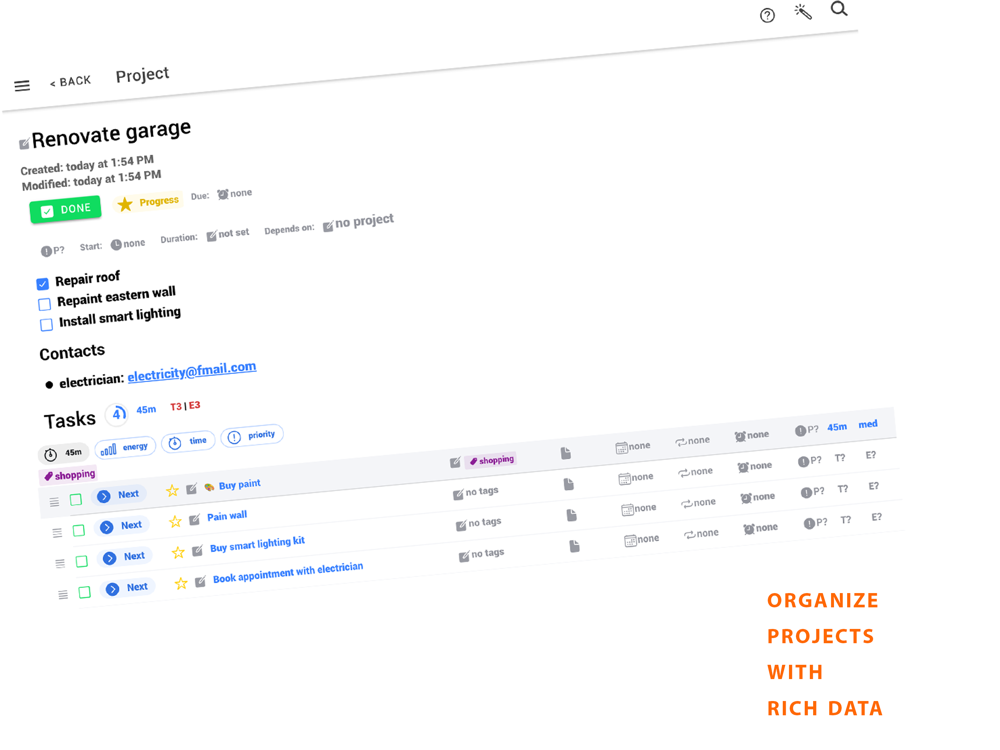Mark Buy smart lighting kit complete
The image size is (1000, 750).
82,562
